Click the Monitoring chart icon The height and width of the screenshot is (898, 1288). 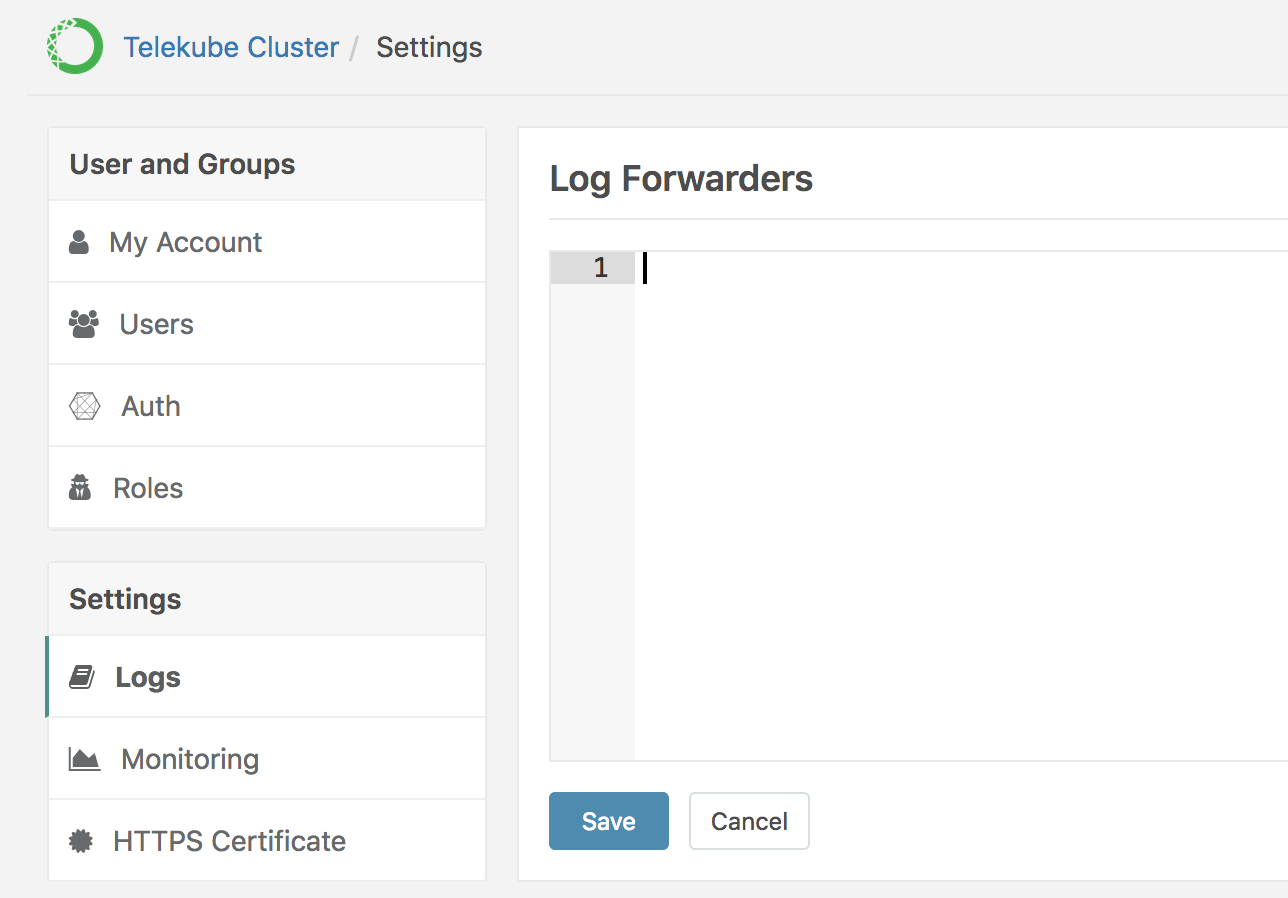coord(84,759)
